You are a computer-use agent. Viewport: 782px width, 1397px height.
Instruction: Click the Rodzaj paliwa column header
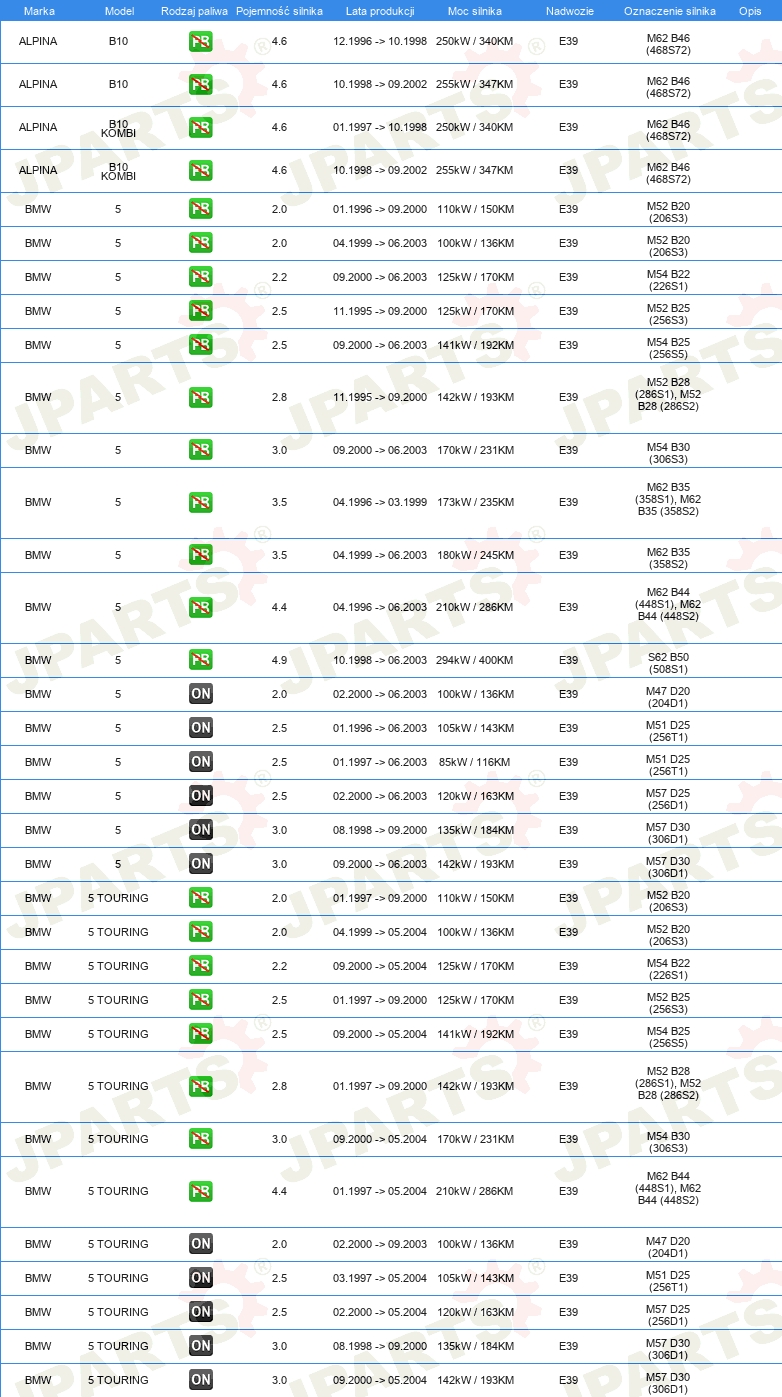click(x=194, y=11)
